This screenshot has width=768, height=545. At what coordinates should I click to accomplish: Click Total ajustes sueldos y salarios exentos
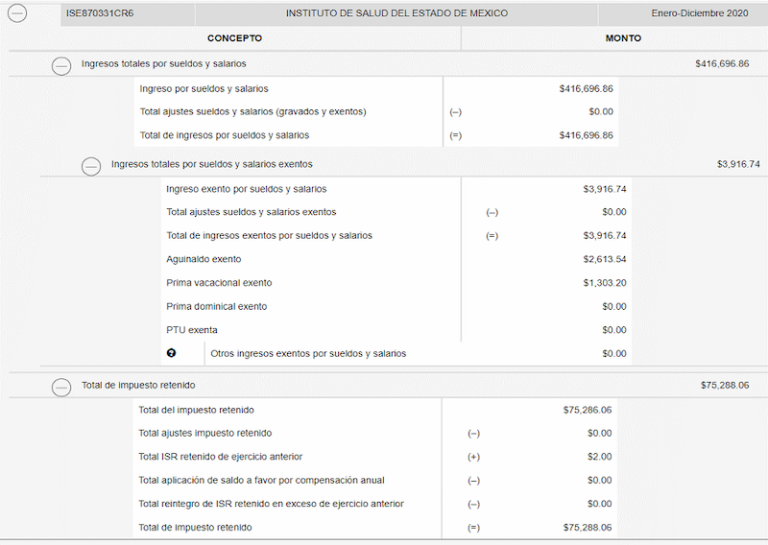point(251,212)
